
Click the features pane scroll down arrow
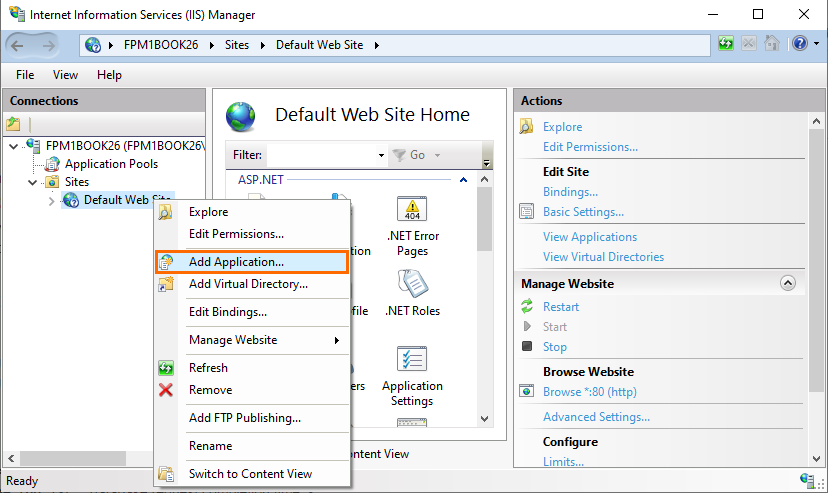point(484,419)
